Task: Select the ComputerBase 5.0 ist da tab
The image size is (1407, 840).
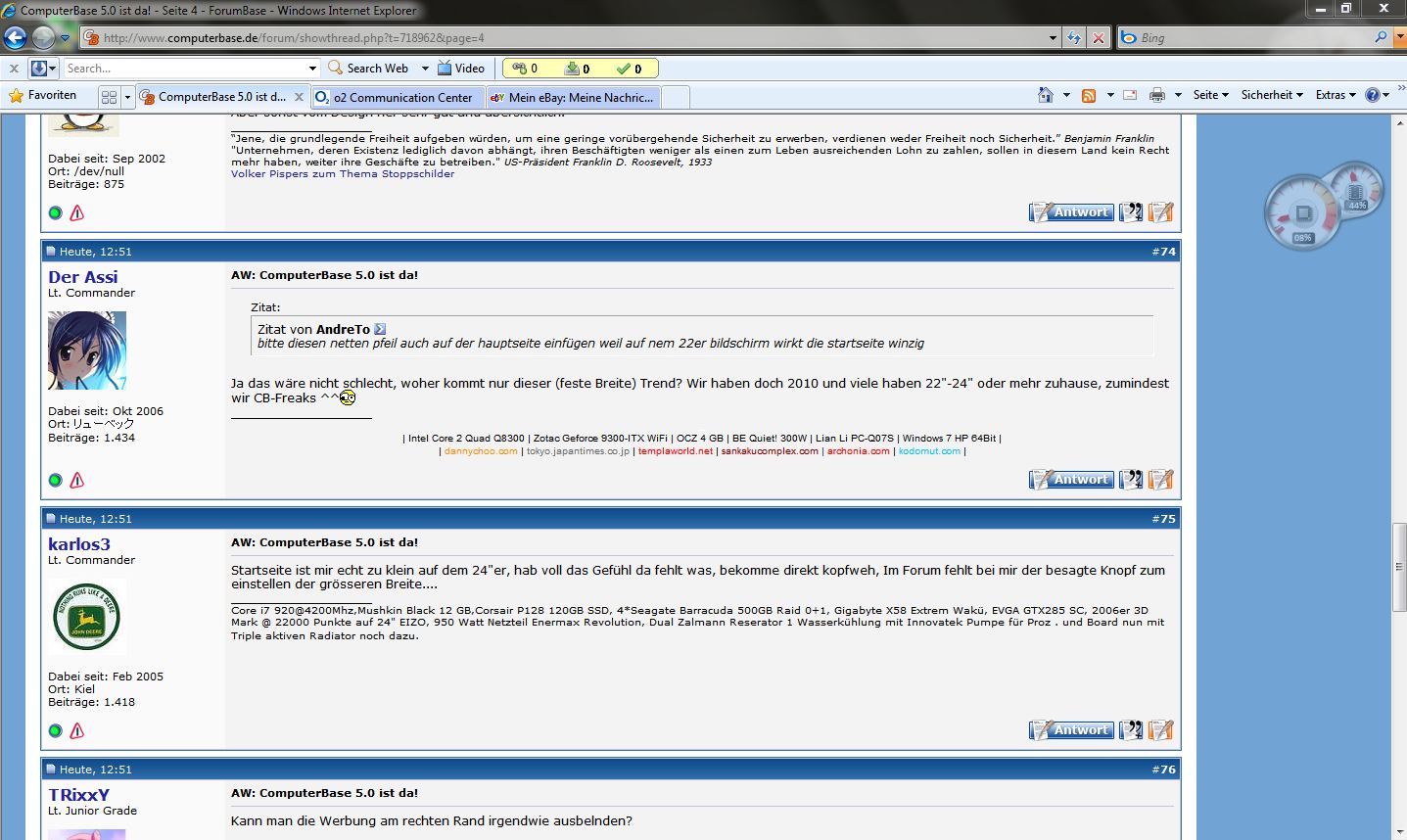Action: tap(222, 97)
